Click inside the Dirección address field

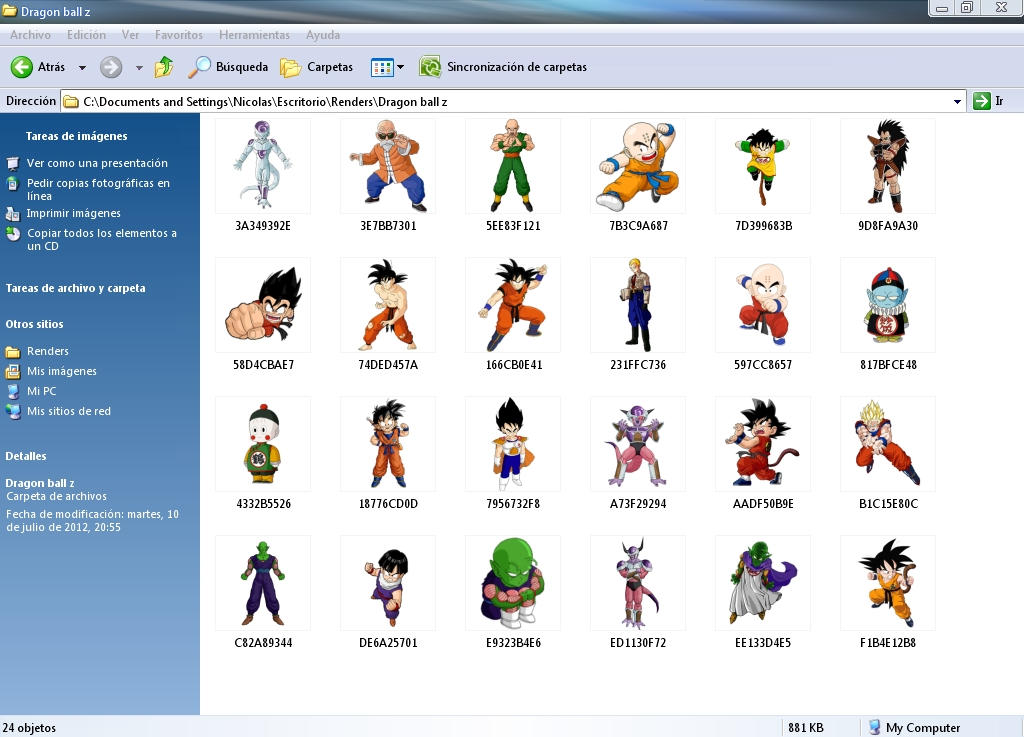pos(500,101)
